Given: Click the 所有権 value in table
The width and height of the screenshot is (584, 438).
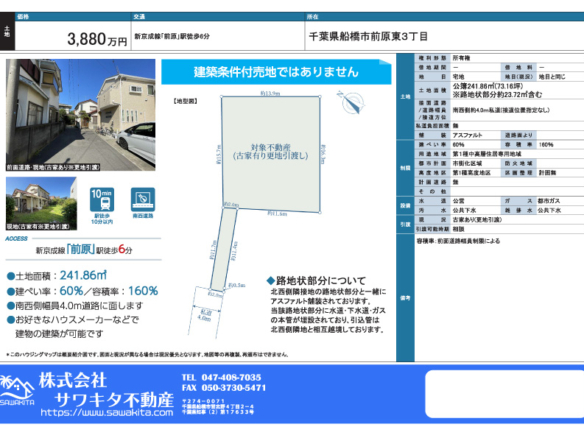Looking at the screenshot, I should tap(461, 58).
